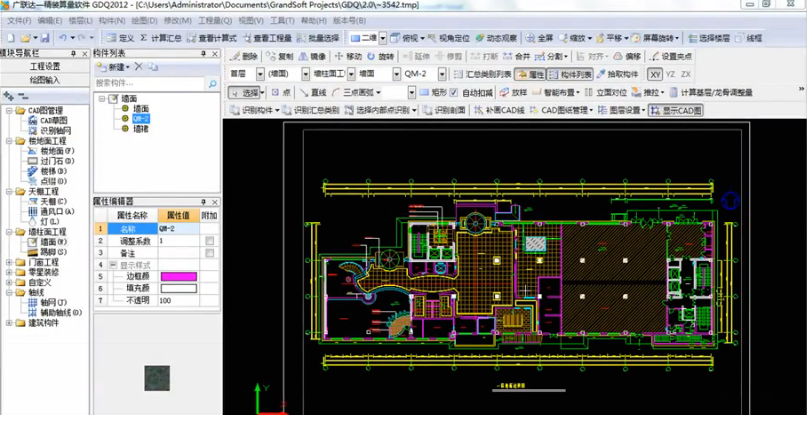
Task: Click the 偏移 offset tool
Action: [627, 56]
